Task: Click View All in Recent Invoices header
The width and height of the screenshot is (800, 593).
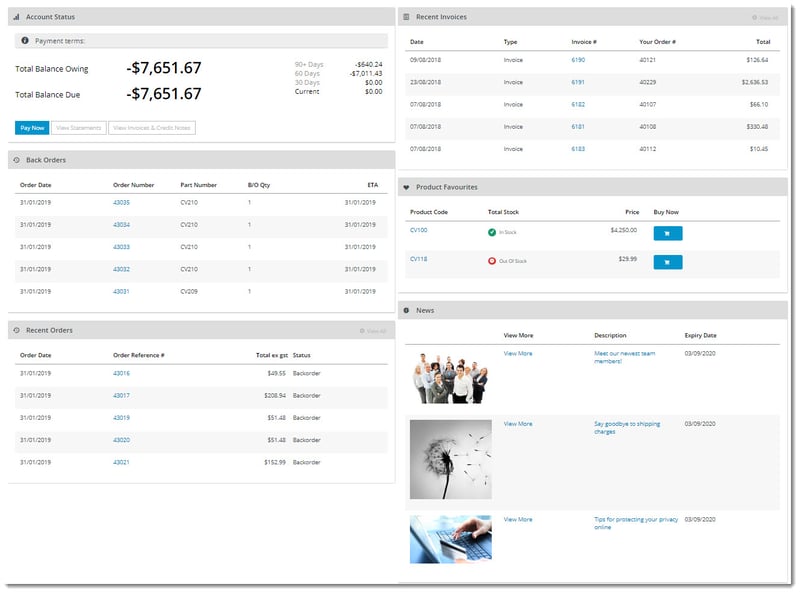Action: (765, 17)
